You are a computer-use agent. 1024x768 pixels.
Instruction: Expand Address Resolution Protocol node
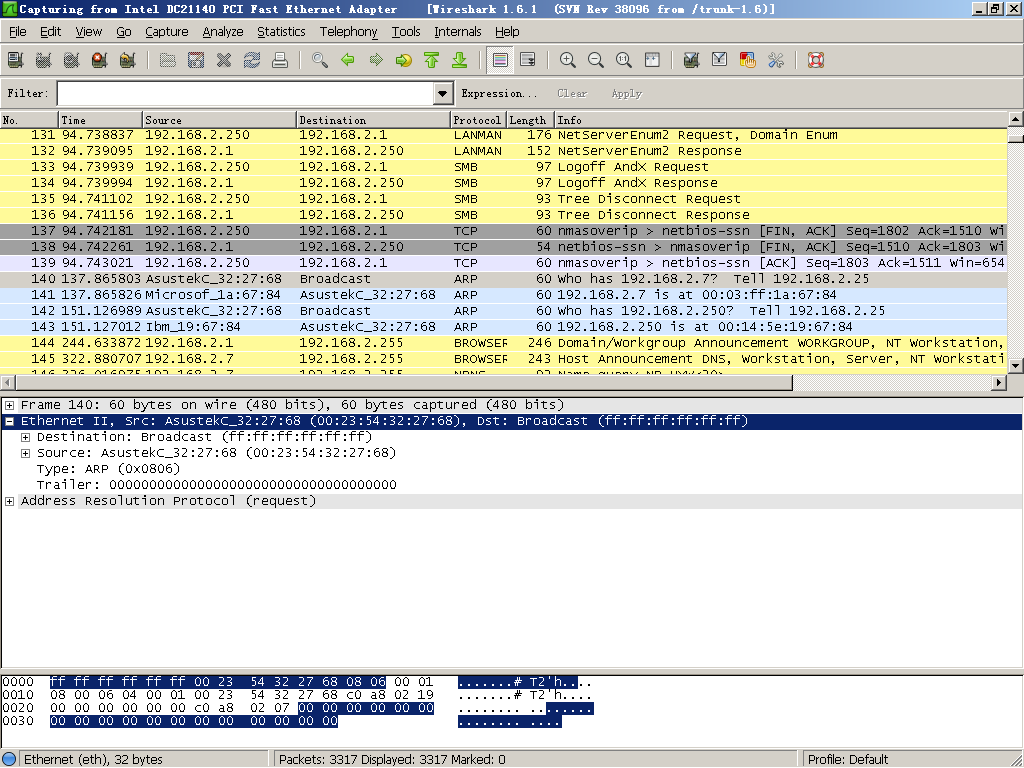[9, 501]
